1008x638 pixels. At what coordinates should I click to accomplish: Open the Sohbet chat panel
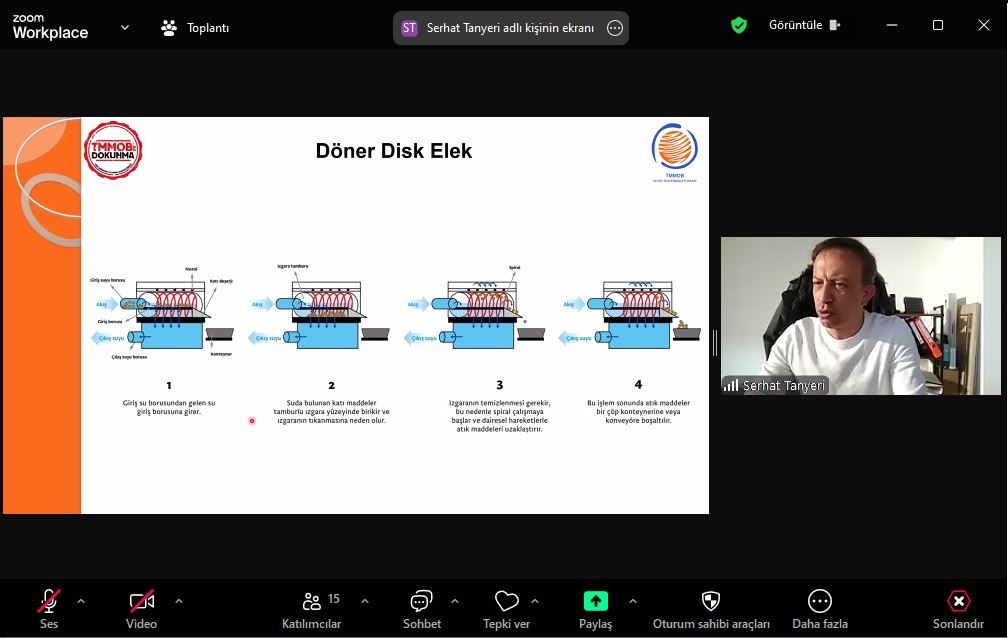click(x=421, y=608)
